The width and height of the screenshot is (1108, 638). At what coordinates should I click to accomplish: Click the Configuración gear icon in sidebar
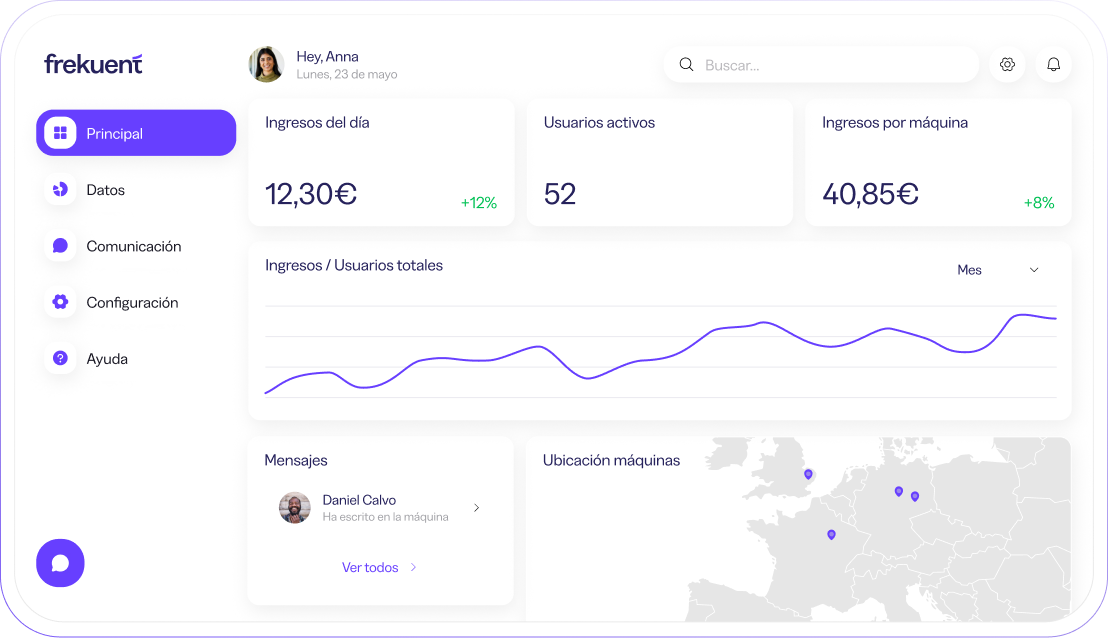click(60, 302)
